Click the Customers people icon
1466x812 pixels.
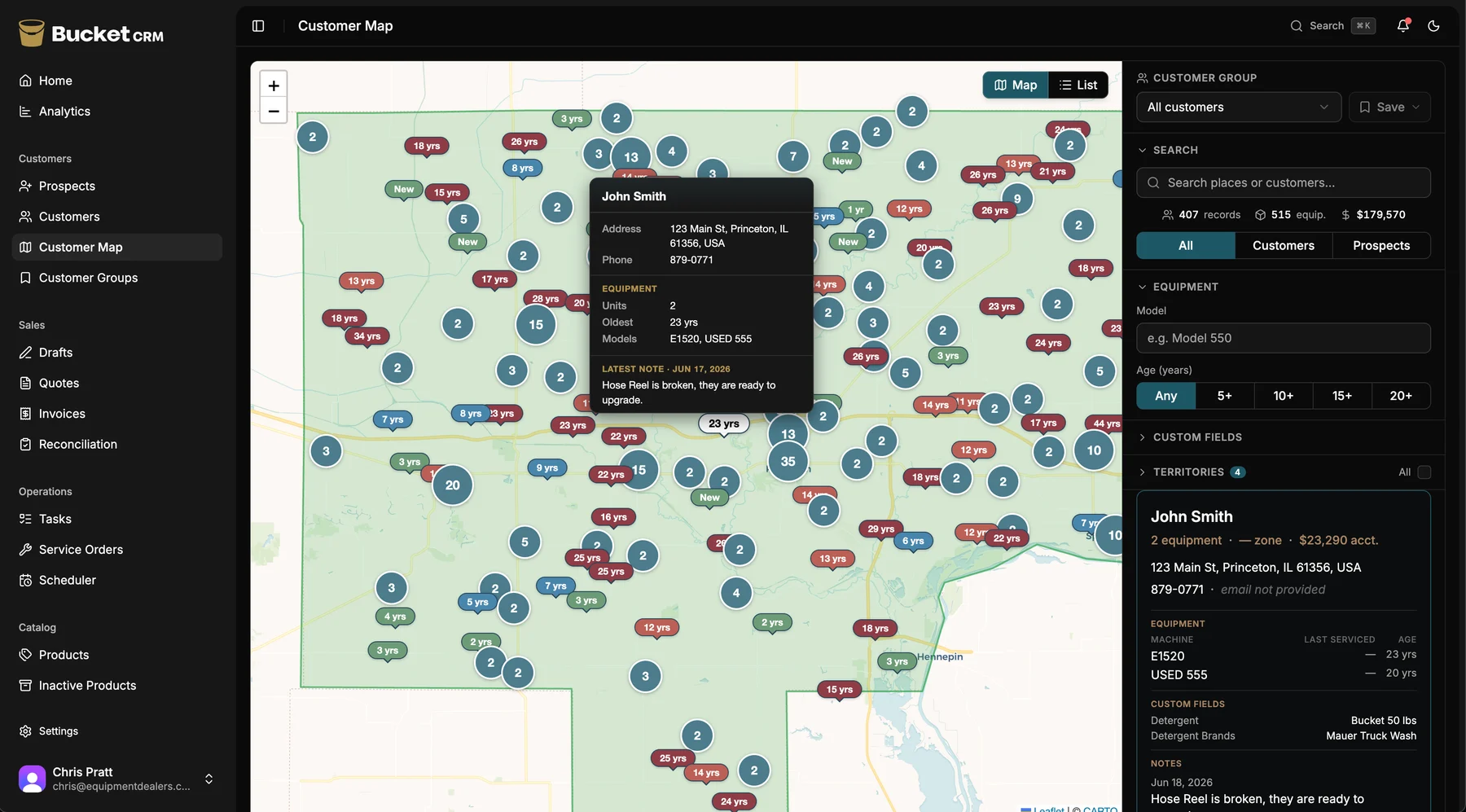pyautogui.click(x=25, y=217)
